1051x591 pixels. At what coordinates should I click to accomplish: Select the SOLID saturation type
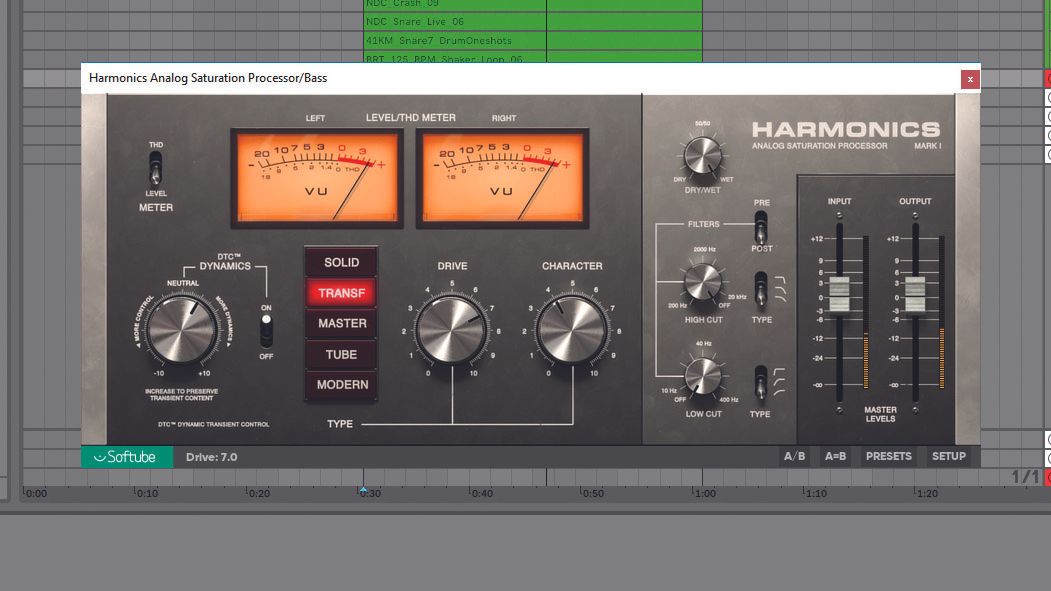[341, 262]
